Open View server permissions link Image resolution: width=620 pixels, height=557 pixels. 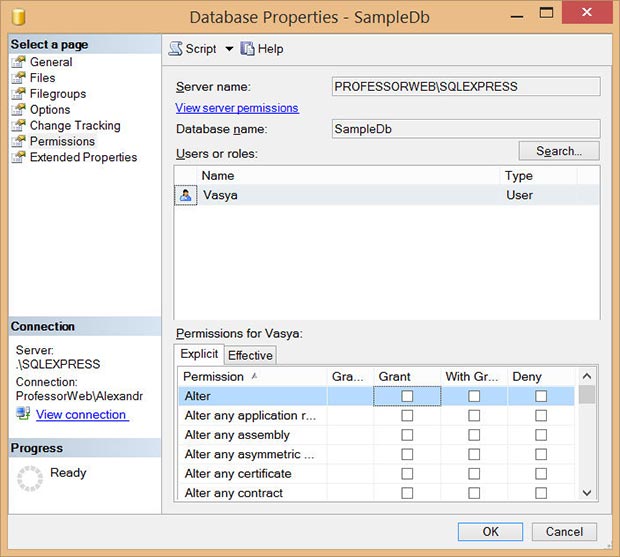pos(237,108)
